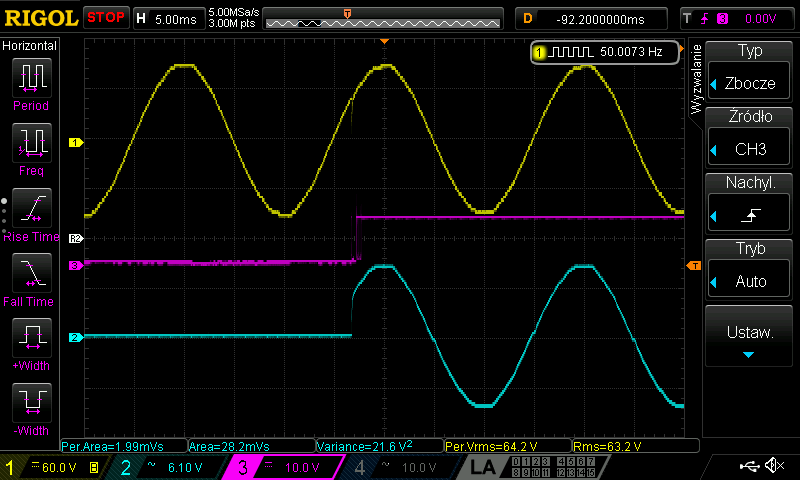Expand the Ustaw. settings submenu
This screenshot has width=800, height=480.
tap(750, 337)
